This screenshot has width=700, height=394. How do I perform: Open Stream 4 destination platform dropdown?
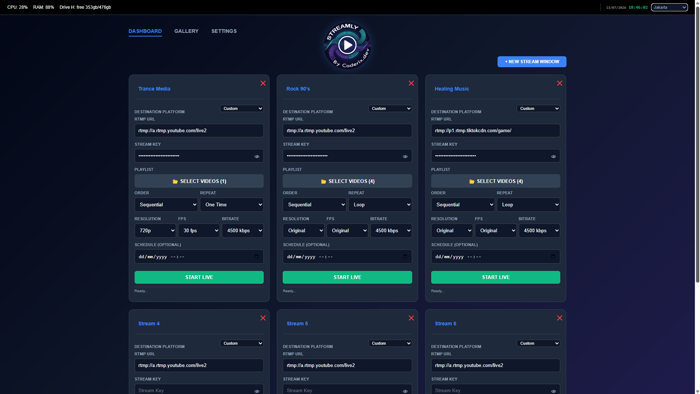[242, 343]
